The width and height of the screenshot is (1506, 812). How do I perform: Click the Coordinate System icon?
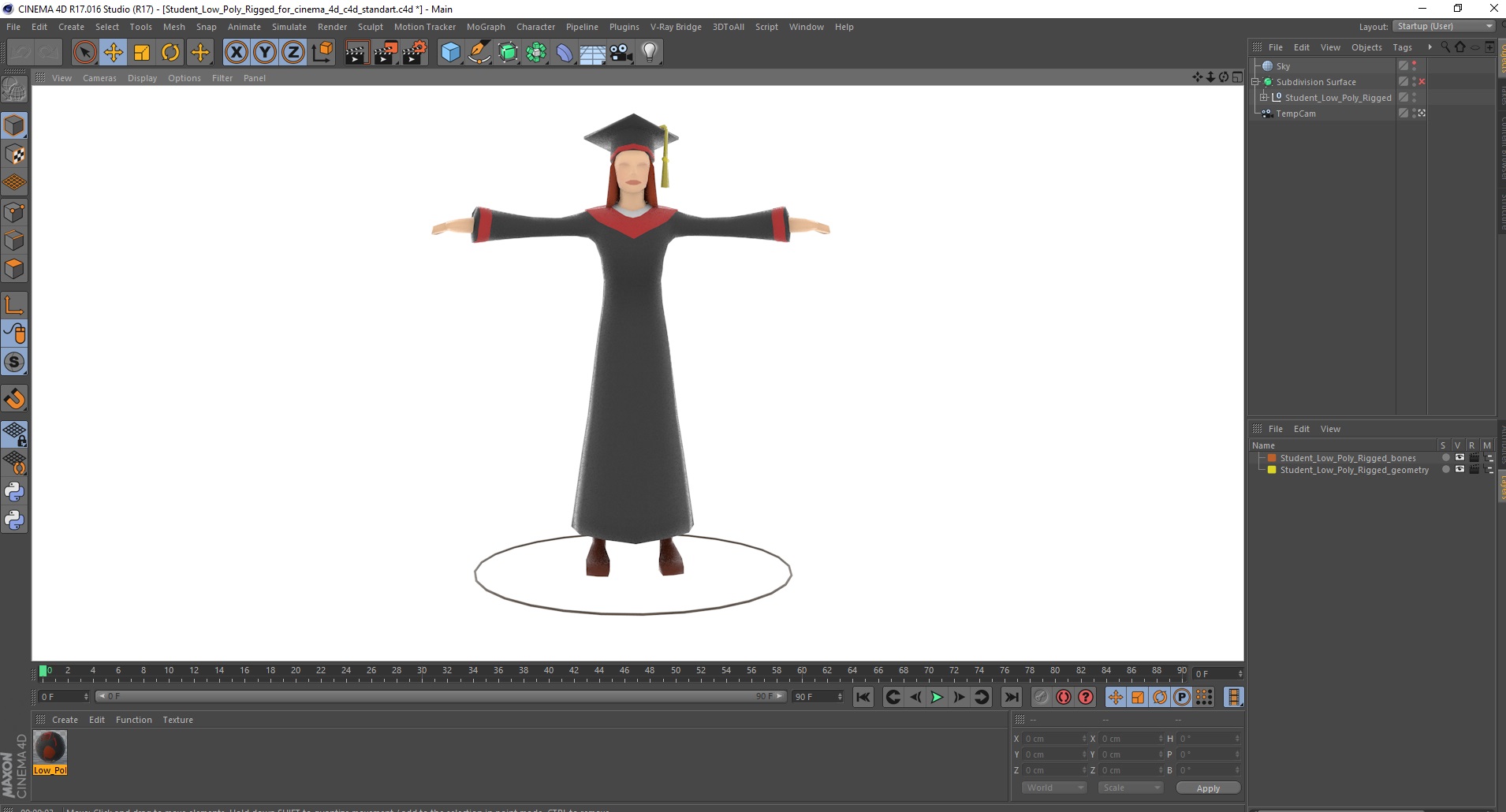(322, 53)
